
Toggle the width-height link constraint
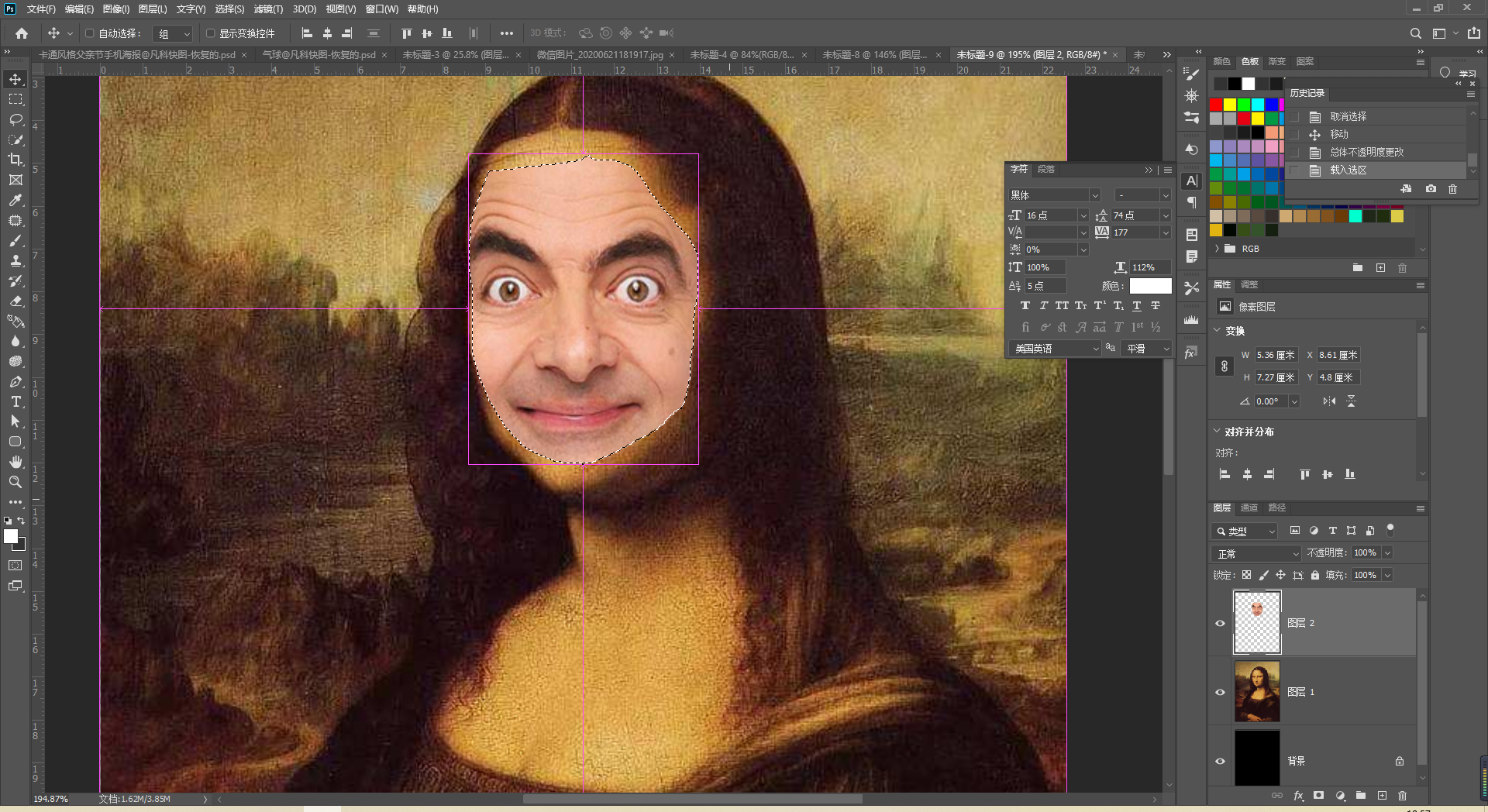click(1224, 366)
